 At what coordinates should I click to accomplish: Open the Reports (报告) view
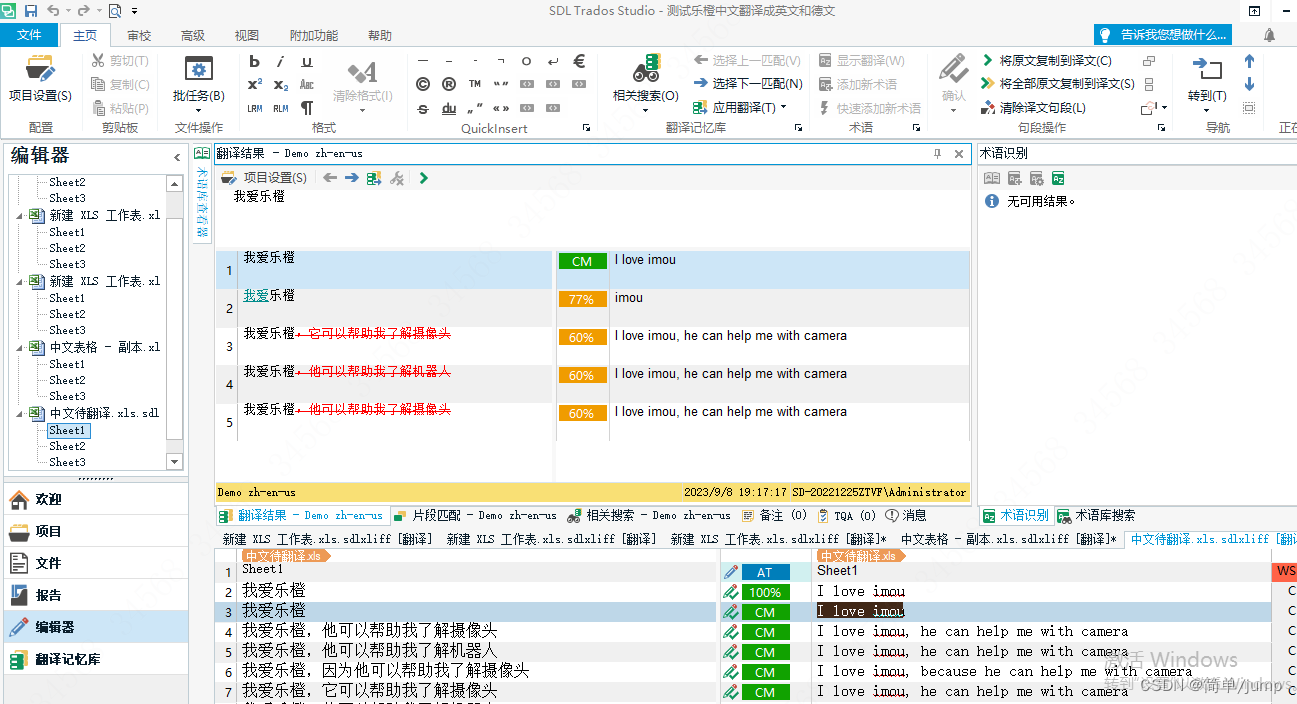(x=94, y=595)
